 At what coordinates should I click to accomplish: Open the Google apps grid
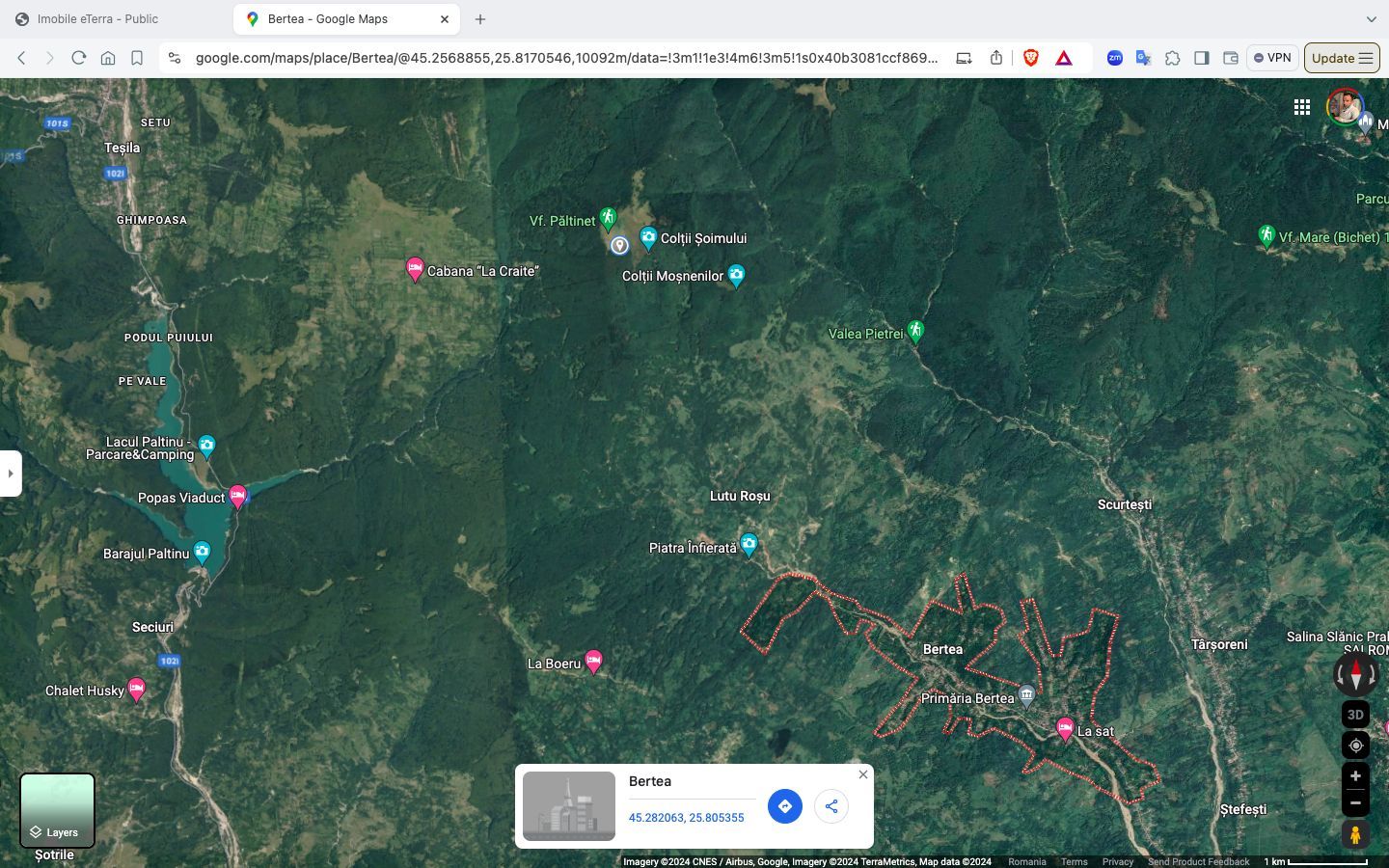pyautogui.click(x=1302, y=107)
